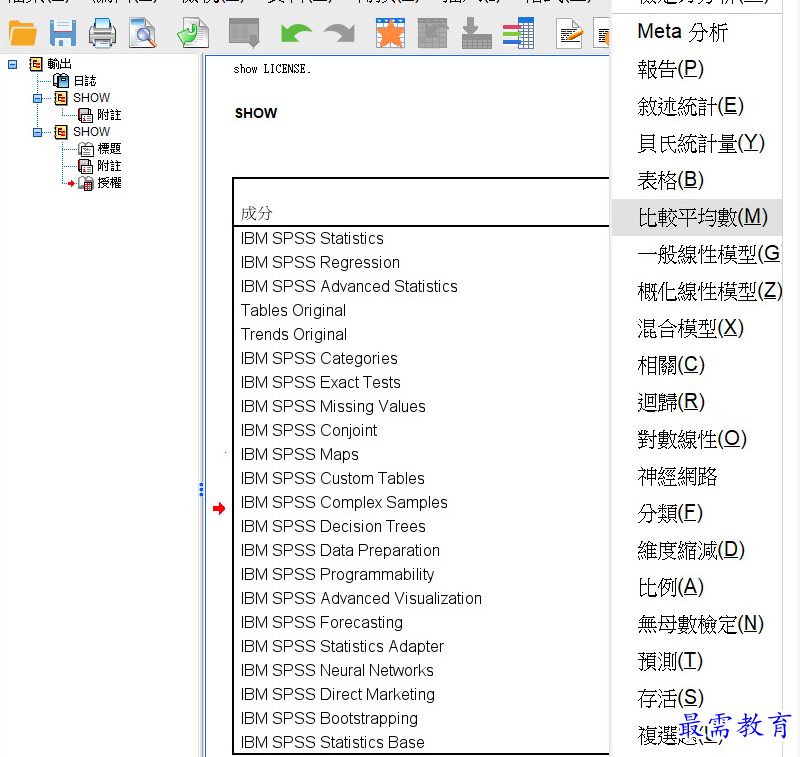The height and width of the screenshot is (757, 800).
Task: Print the output via printer icon
Action: click(102, 33)
